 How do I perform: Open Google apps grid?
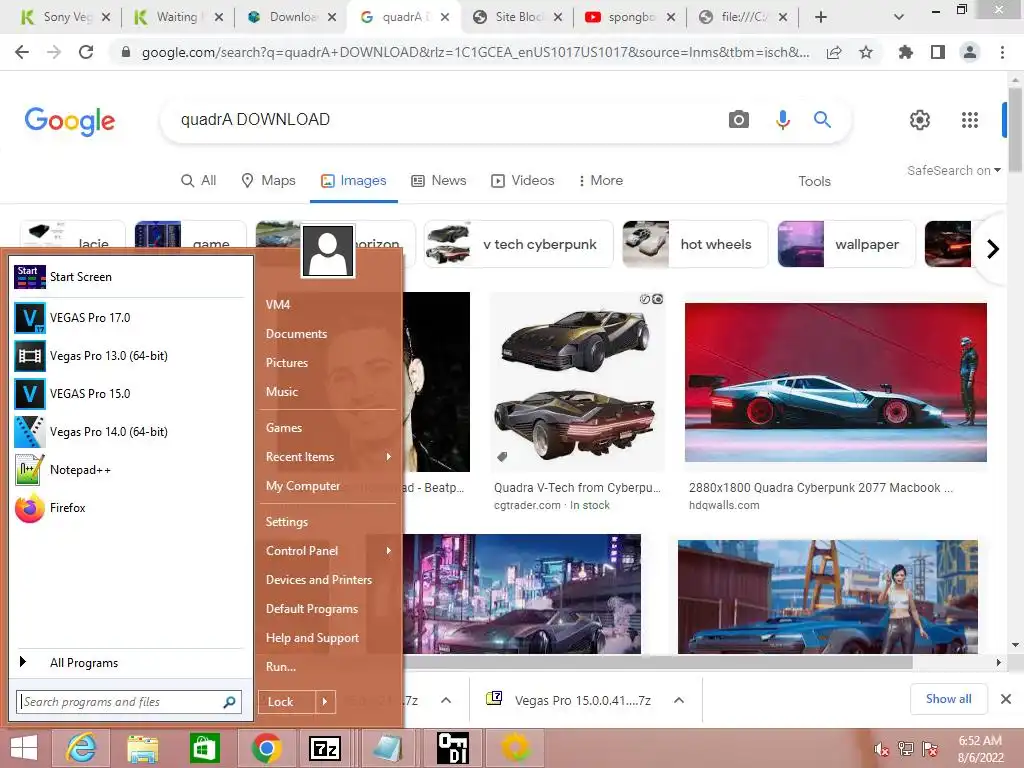point(970,120)
